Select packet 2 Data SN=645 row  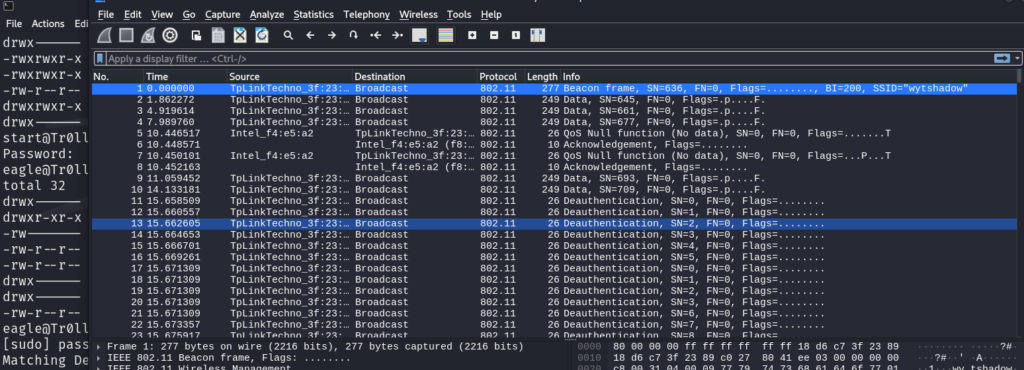[x=554, y=100]
